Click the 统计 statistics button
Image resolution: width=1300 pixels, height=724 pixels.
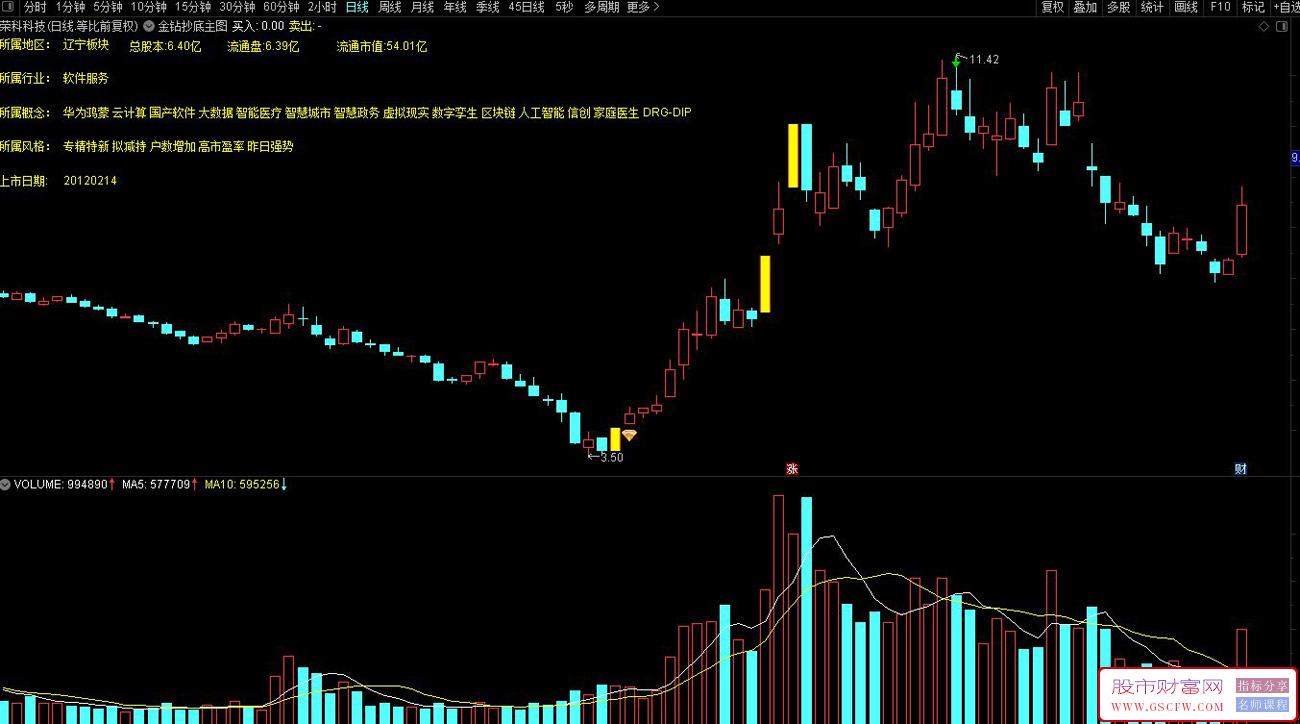[x=1152, y=7]
